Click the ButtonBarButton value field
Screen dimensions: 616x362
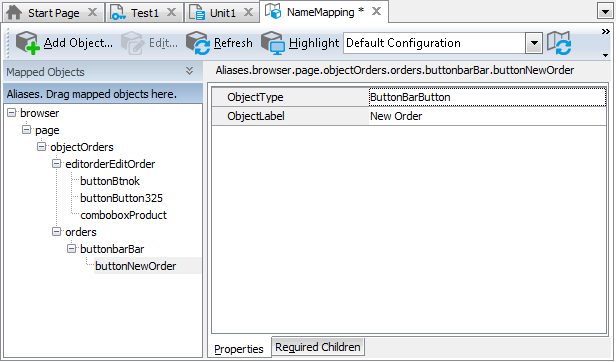(487, 97)
